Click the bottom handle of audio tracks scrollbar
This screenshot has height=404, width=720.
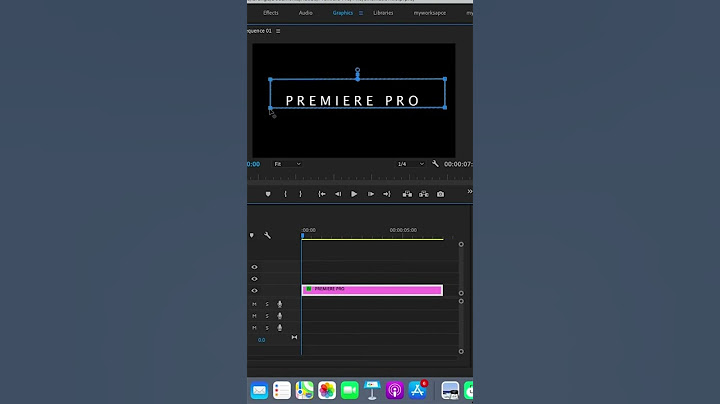tap(461, 352)
